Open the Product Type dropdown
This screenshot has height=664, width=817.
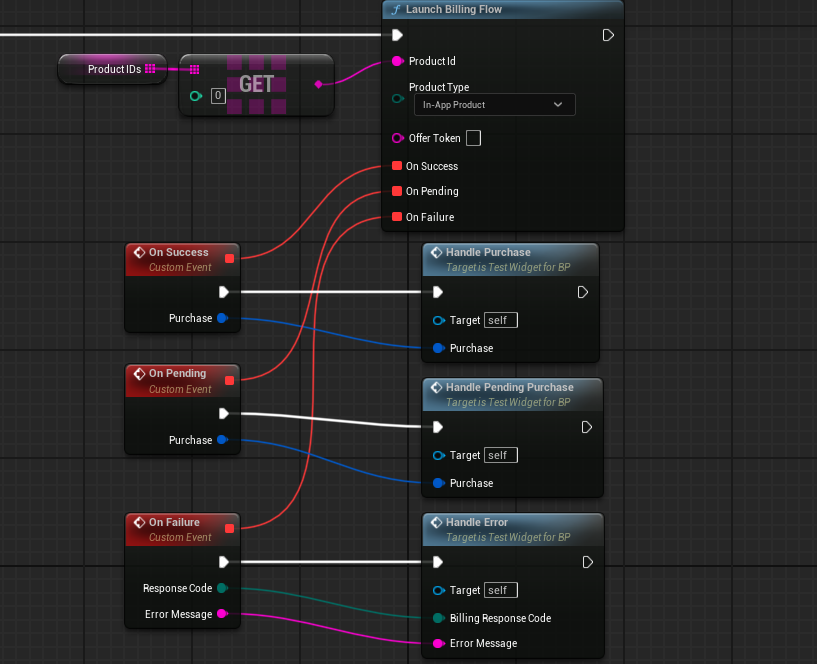494,104
